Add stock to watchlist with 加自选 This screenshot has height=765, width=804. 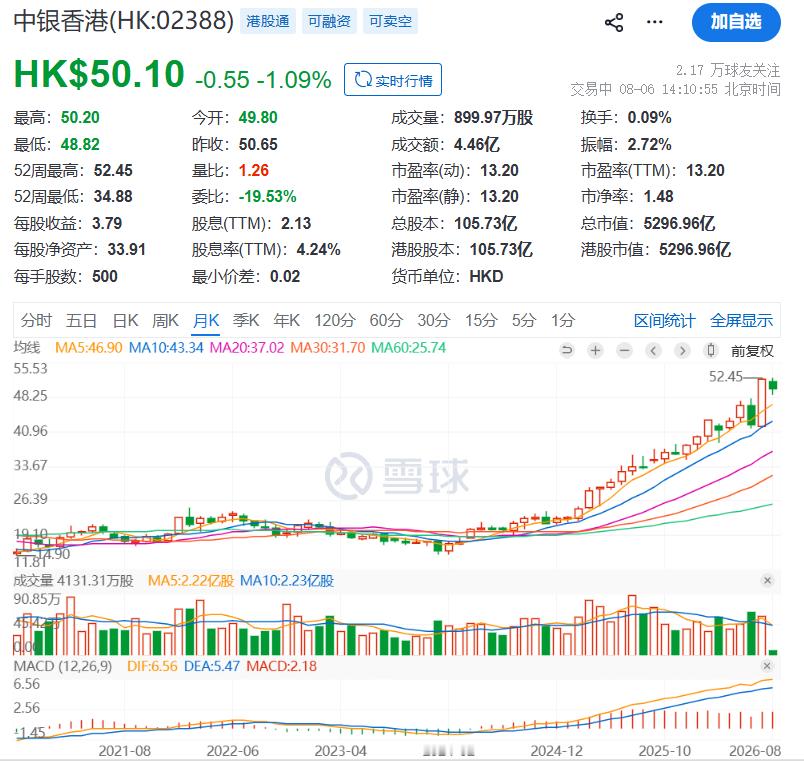point(736,22)
